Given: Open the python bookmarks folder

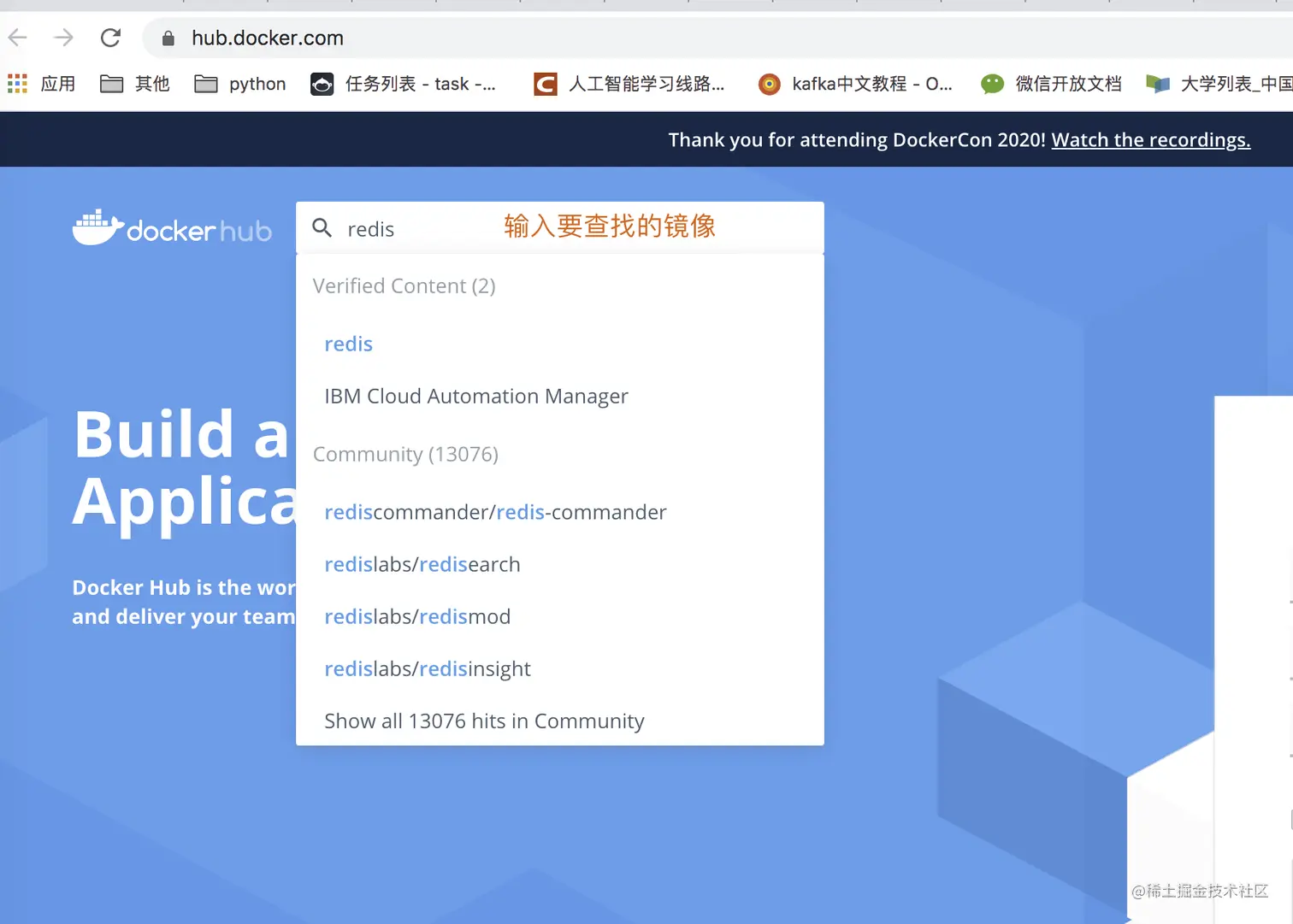Looking at the screenshot, I should (x=240, y=84).
